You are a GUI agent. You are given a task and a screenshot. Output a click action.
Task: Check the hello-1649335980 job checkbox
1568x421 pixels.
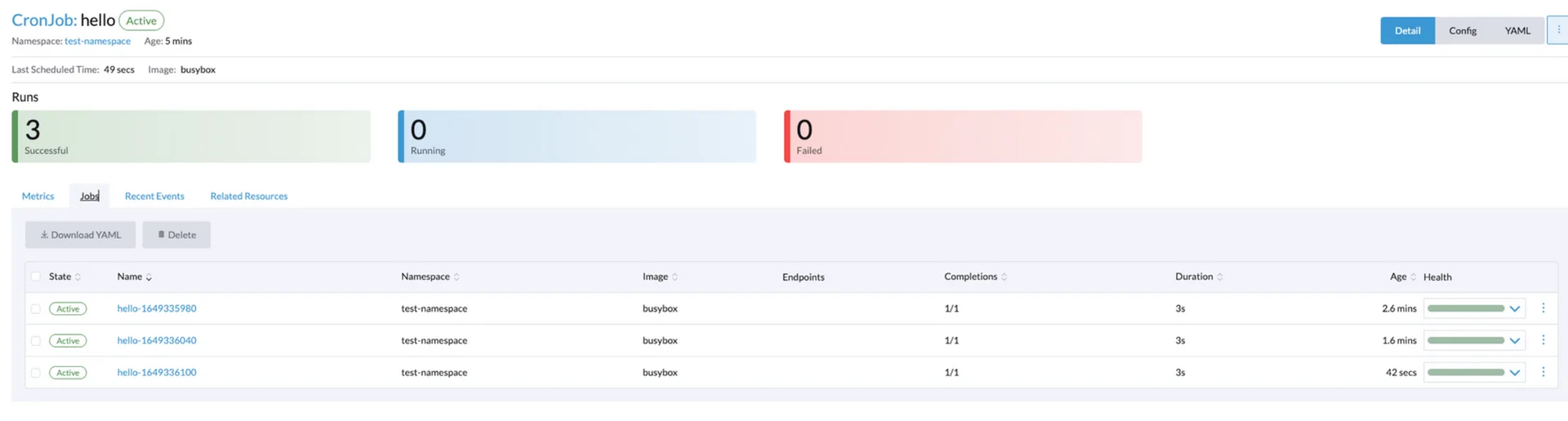(x=35, y=308)
